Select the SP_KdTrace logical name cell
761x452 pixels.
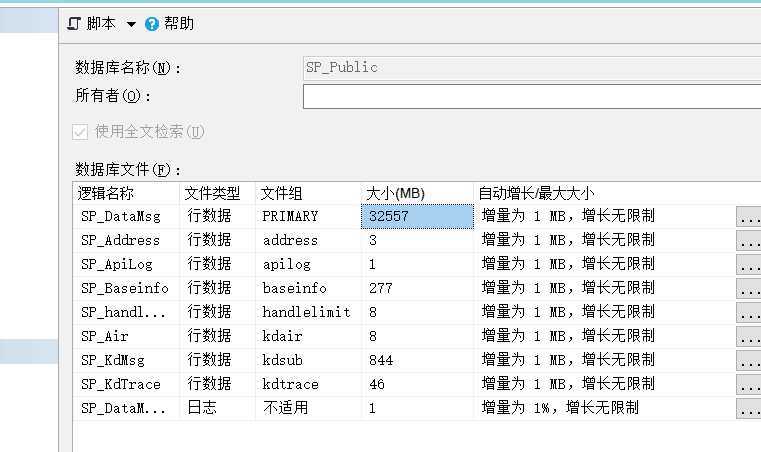(126, 385)
